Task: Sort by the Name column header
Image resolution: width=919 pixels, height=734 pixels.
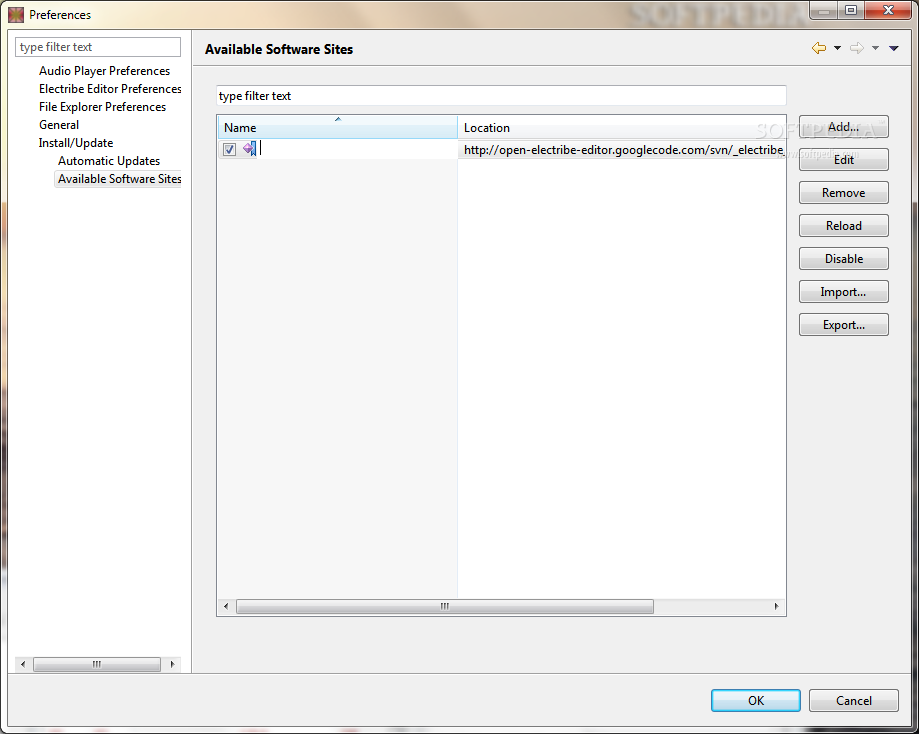Action: tap(338, 127)
